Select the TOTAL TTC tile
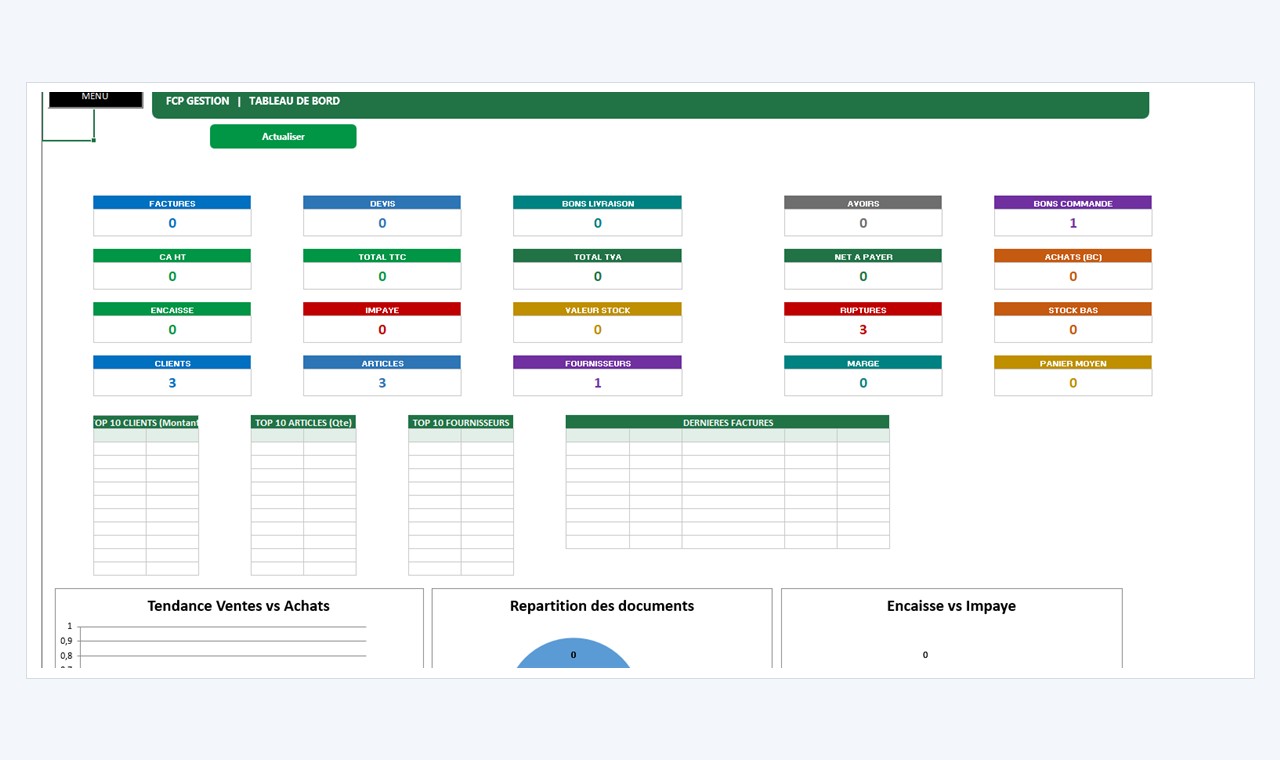This screenshot has width=1280, height=760. tap(382, 269)
